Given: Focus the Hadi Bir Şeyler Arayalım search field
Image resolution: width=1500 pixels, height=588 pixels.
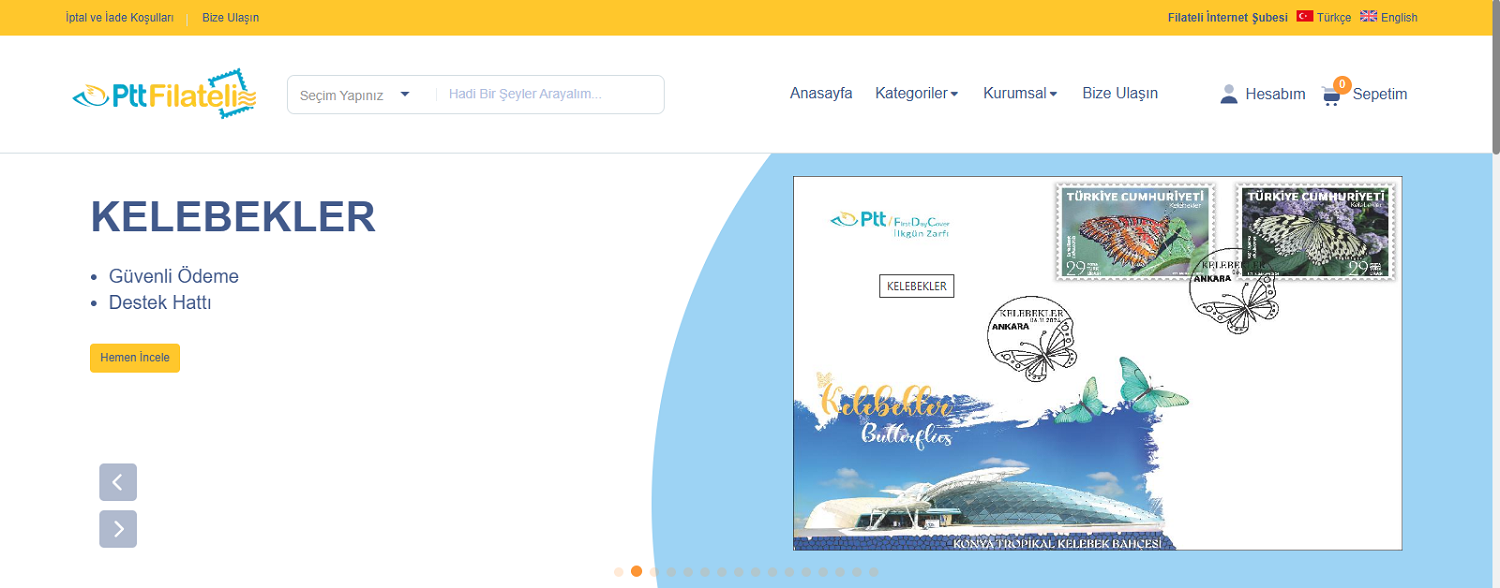Looking at the screenshot, I should [x=550, y=95].
